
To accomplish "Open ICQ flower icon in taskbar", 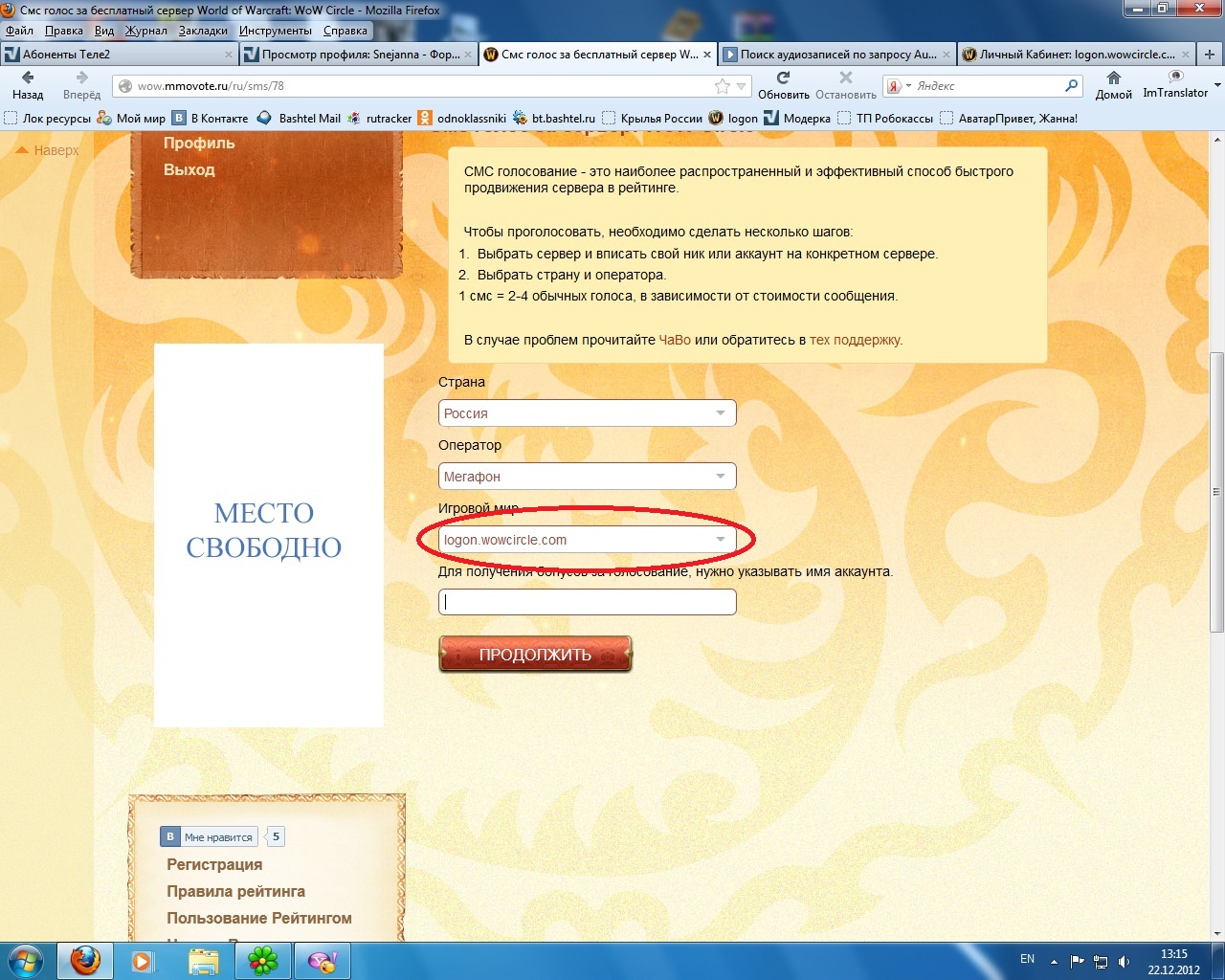I will point(262,961).
